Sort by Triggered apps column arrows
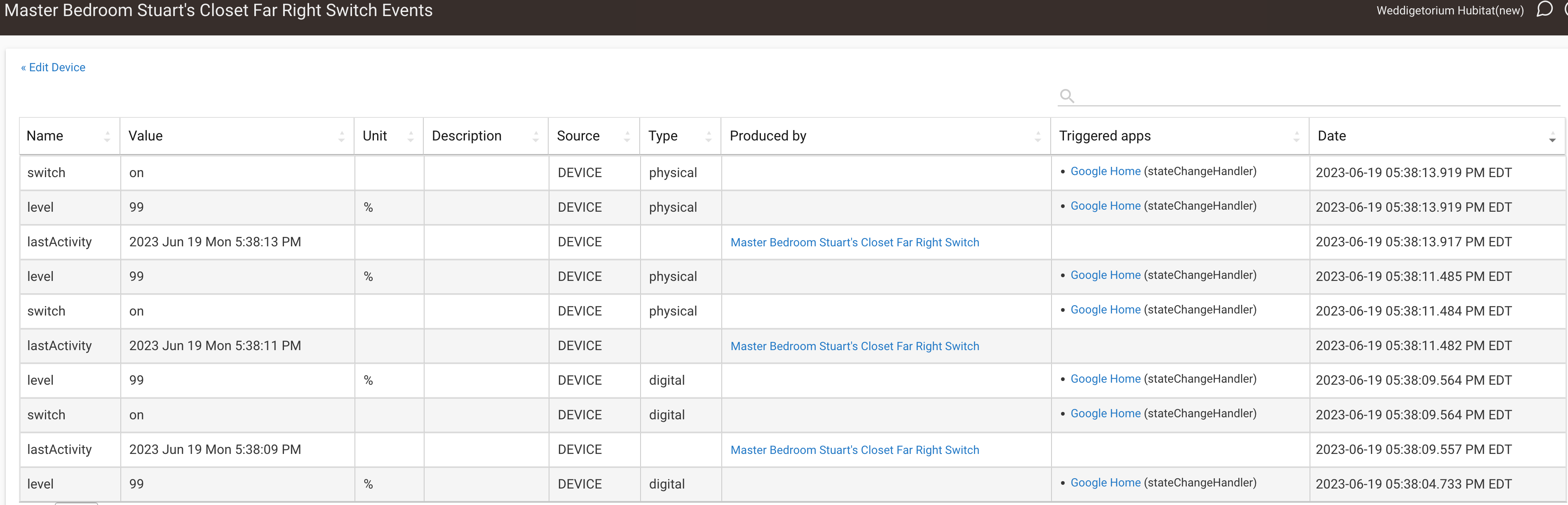The height and width of the screenshot is (505, 1568). click(1296, 136)
